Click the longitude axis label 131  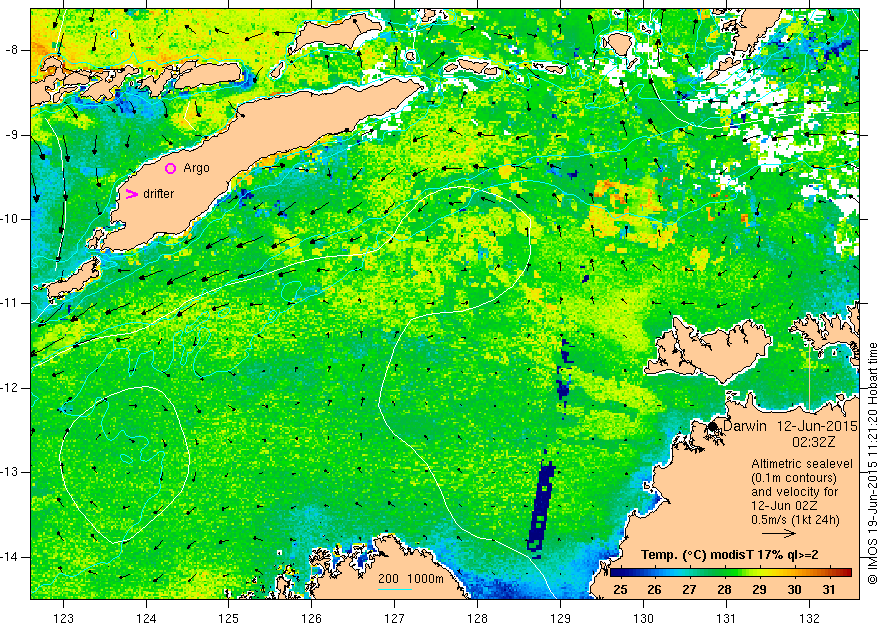726,618
